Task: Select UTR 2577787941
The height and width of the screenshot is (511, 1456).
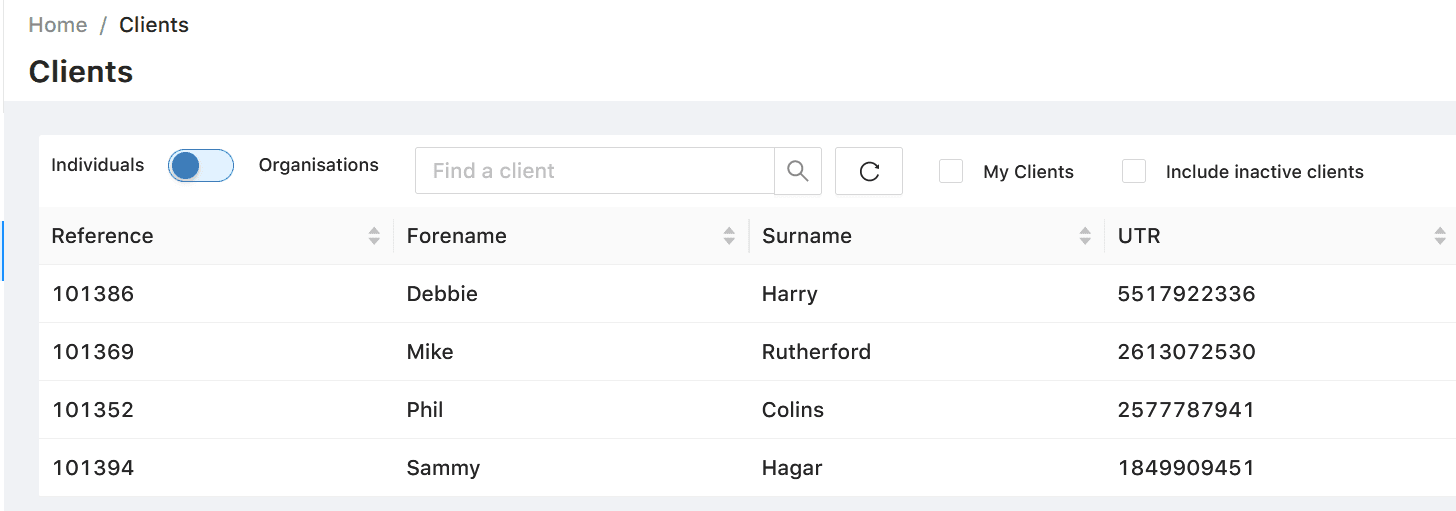Action: coord(1186,410)
